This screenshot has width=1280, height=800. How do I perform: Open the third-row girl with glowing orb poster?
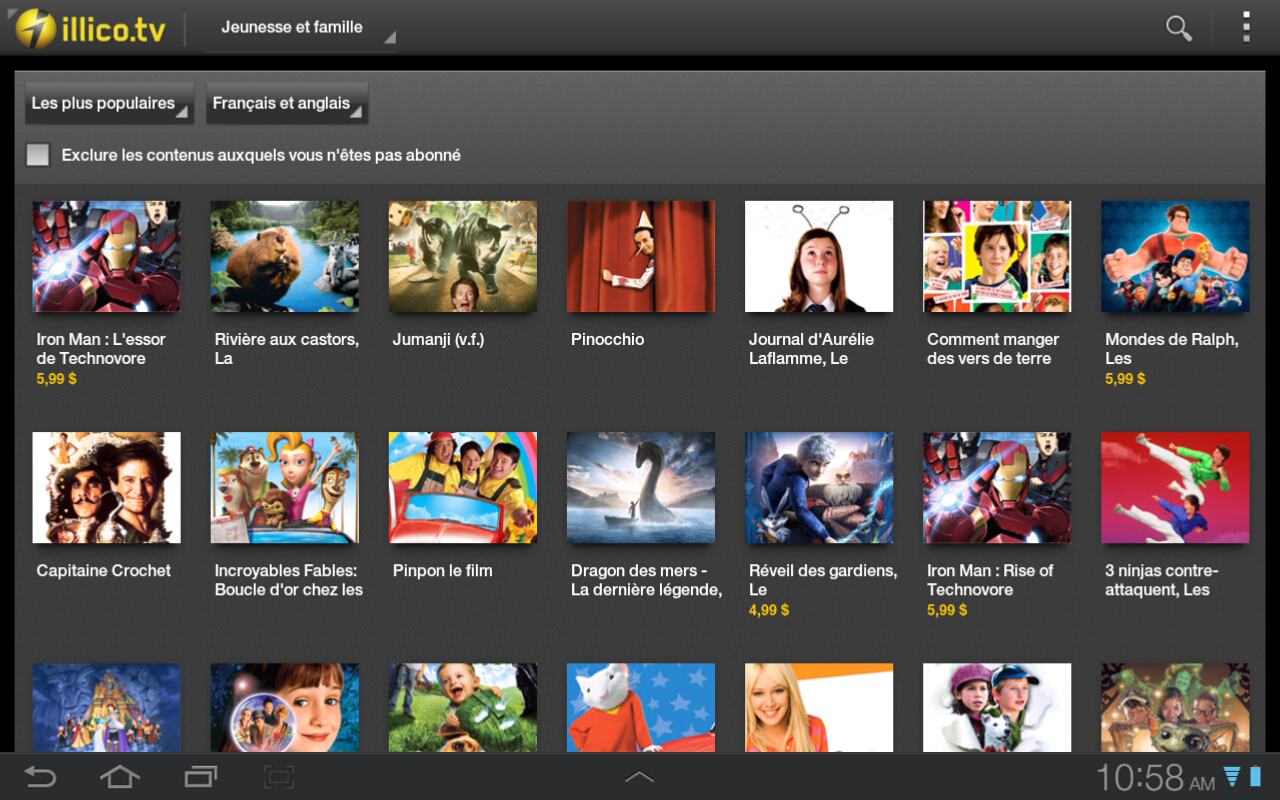285,707
